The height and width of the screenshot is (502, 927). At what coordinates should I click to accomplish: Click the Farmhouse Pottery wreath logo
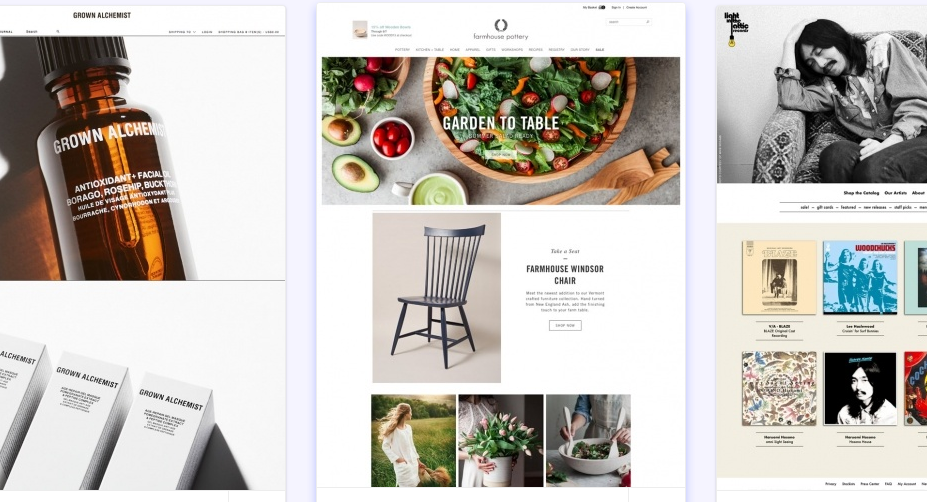pyautogui.click(x=501, y=25)
